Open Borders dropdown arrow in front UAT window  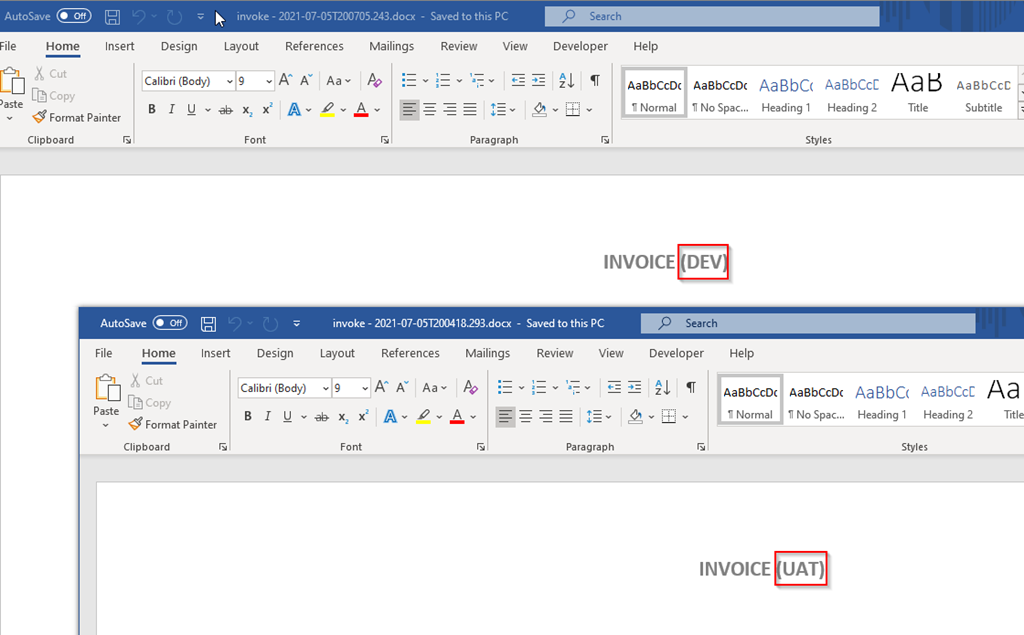pos(685,417)
